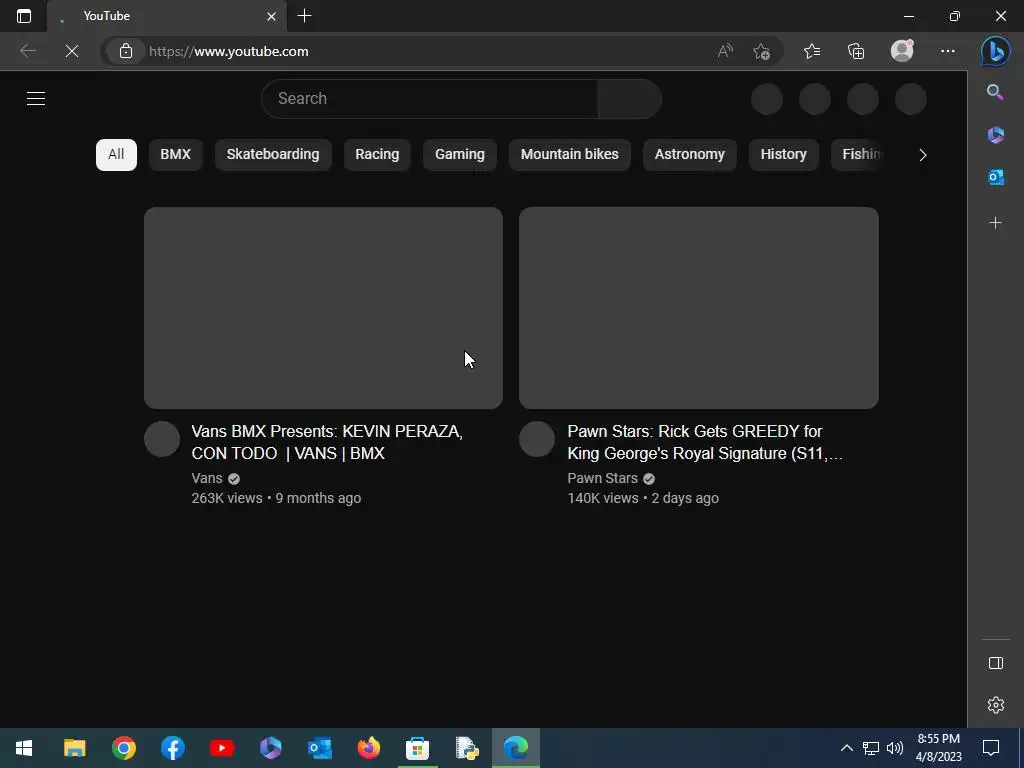The width and height of the screenshot is (1024, 768).
Task: Add a new sidebar app
Action: click(995, 223)
